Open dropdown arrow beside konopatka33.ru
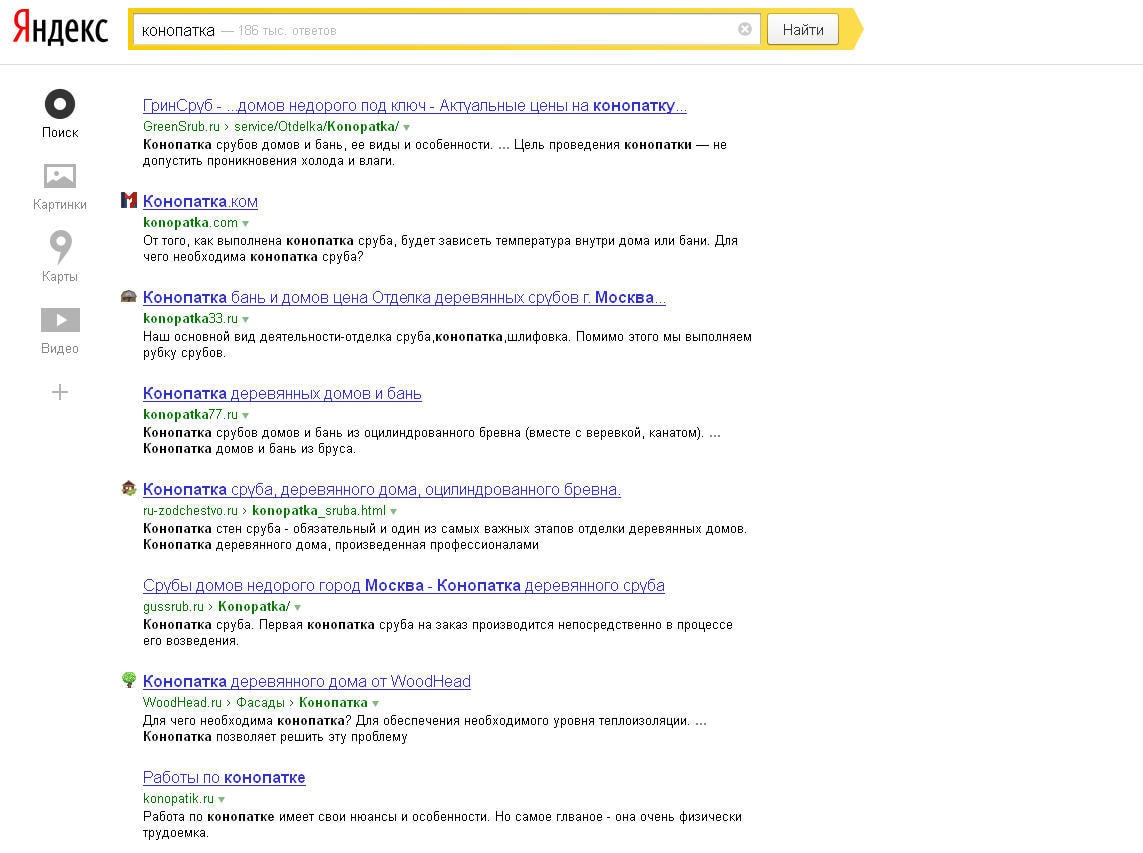1143x853 pixels. point(246,319)
